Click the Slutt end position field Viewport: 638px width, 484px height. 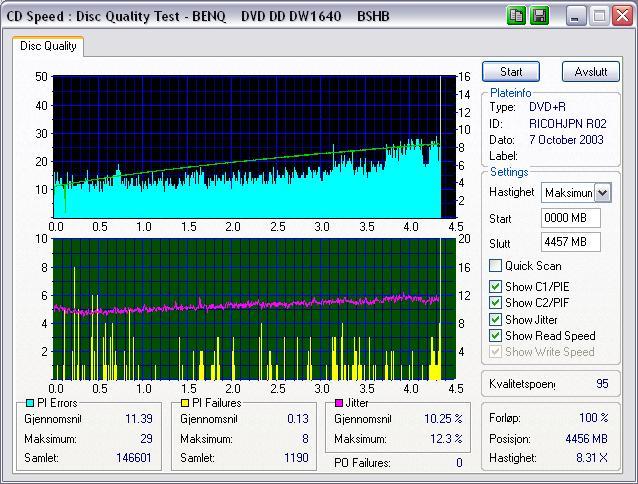point(569,242)
